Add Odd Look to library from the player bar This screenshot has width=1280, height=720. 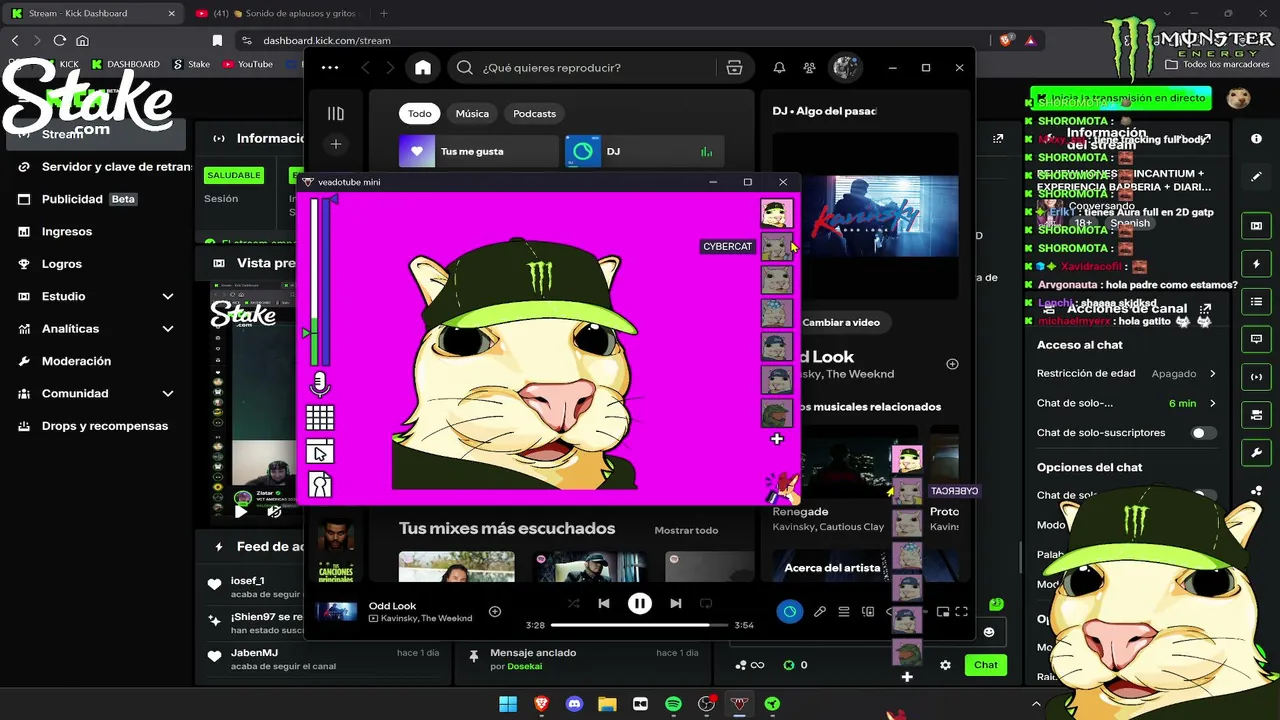click(495, 611)
